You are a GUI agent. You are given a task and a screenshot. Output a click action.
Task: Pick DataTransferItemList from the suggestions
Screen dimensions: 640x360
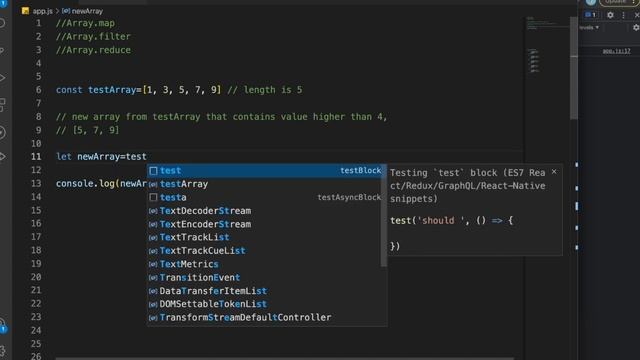264,291
